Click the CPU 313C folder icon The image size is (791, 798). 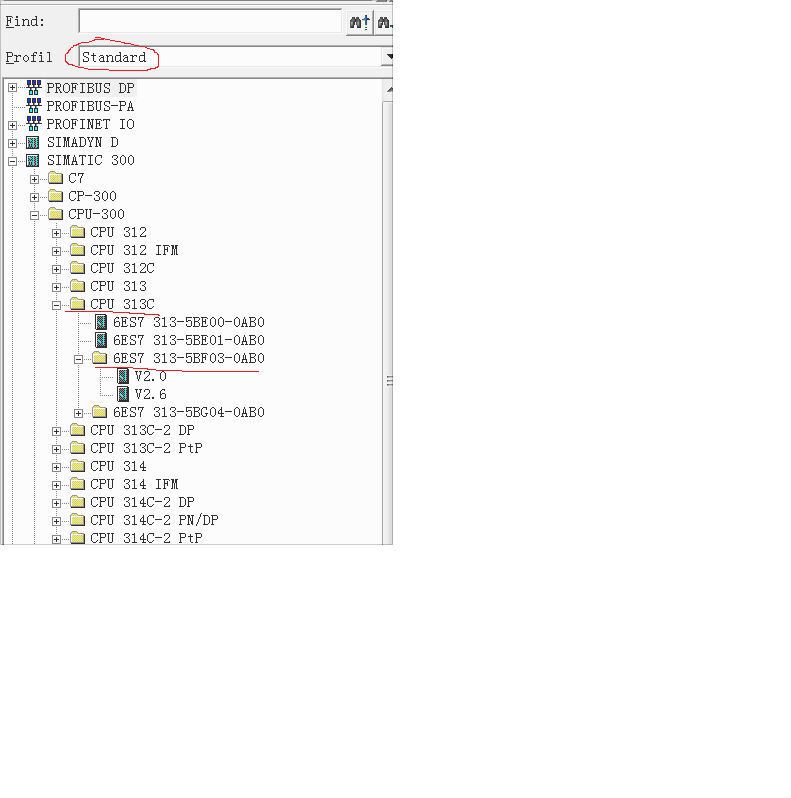click(x=77, y=304)
